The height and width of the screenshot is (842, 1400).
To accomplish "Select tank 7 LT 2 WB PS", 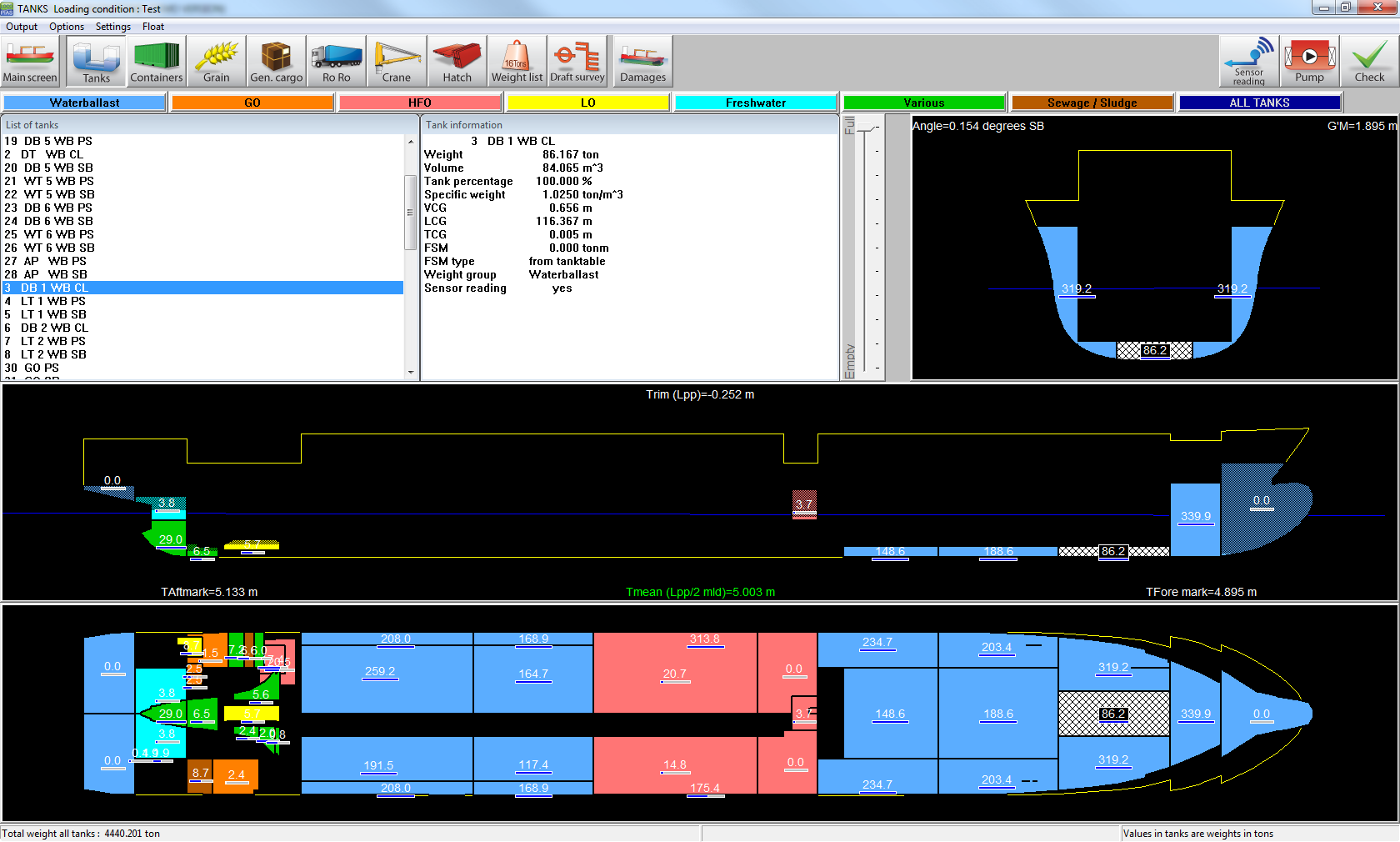I will point(203,341).
